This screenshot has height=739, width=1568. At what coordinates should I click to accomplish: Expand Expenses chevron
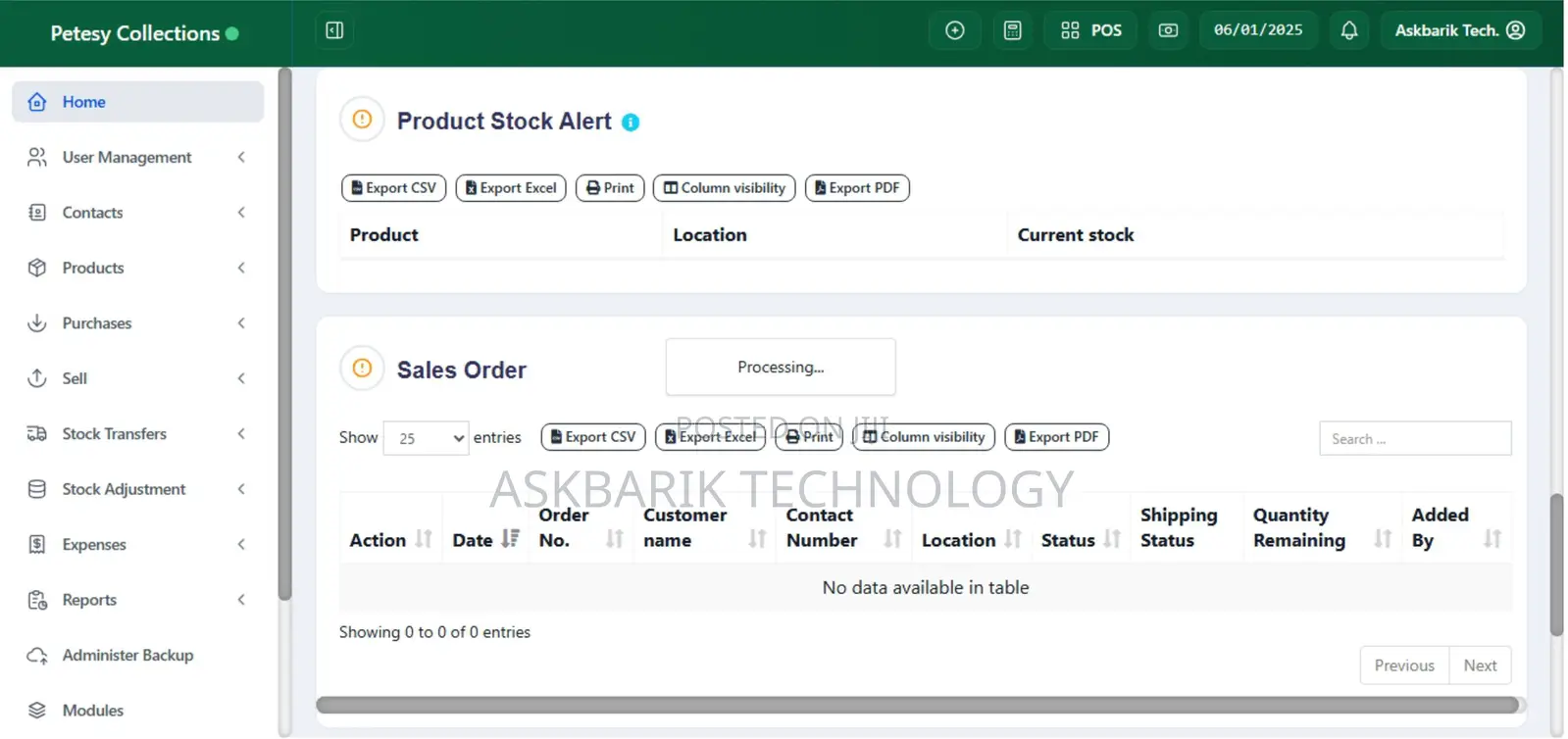click(x=241, y=544)
